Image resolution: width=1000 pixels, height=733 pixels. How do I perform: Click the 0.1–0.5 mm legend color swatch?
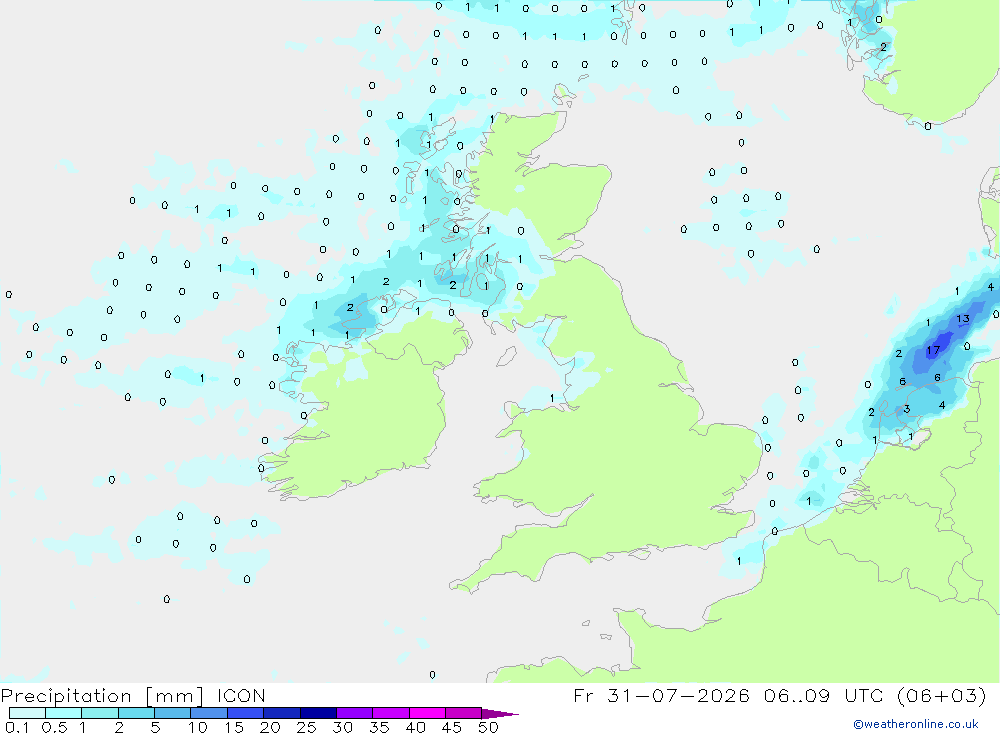click(x=27, y=713)
